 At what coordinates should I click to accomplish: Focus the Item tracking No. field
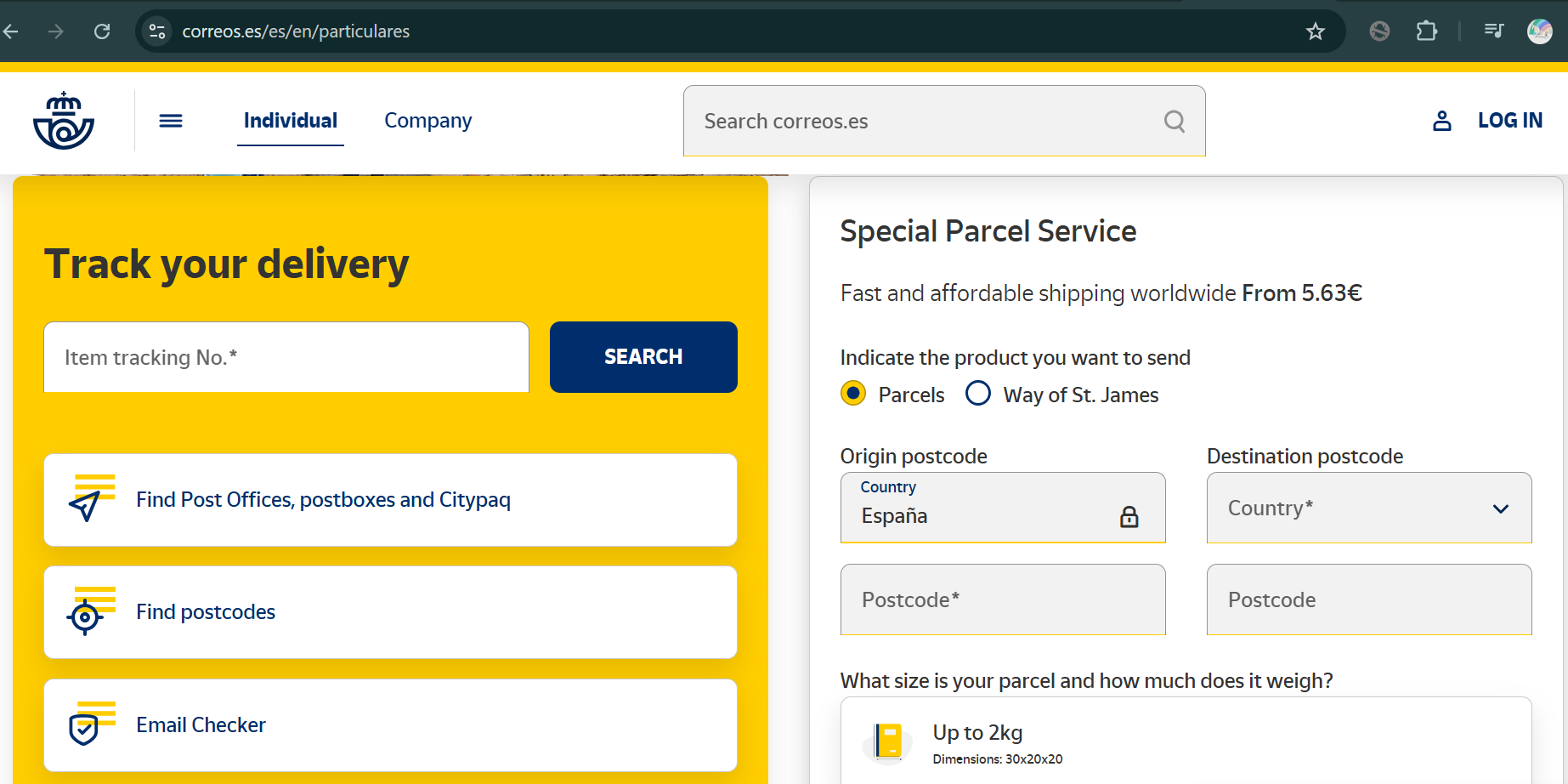(286, 357)
